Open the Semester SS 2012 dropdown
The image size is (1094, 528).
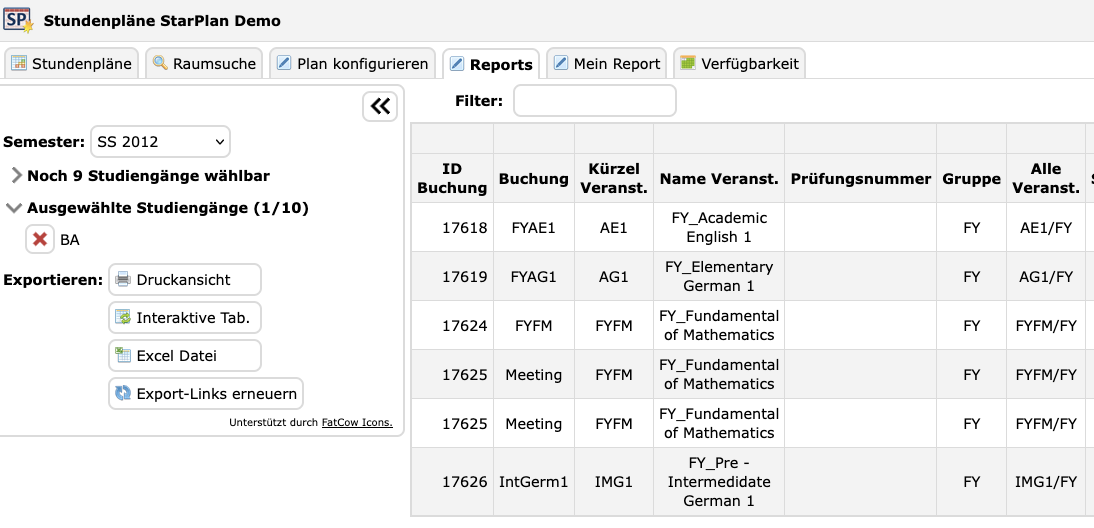point(160,142)
